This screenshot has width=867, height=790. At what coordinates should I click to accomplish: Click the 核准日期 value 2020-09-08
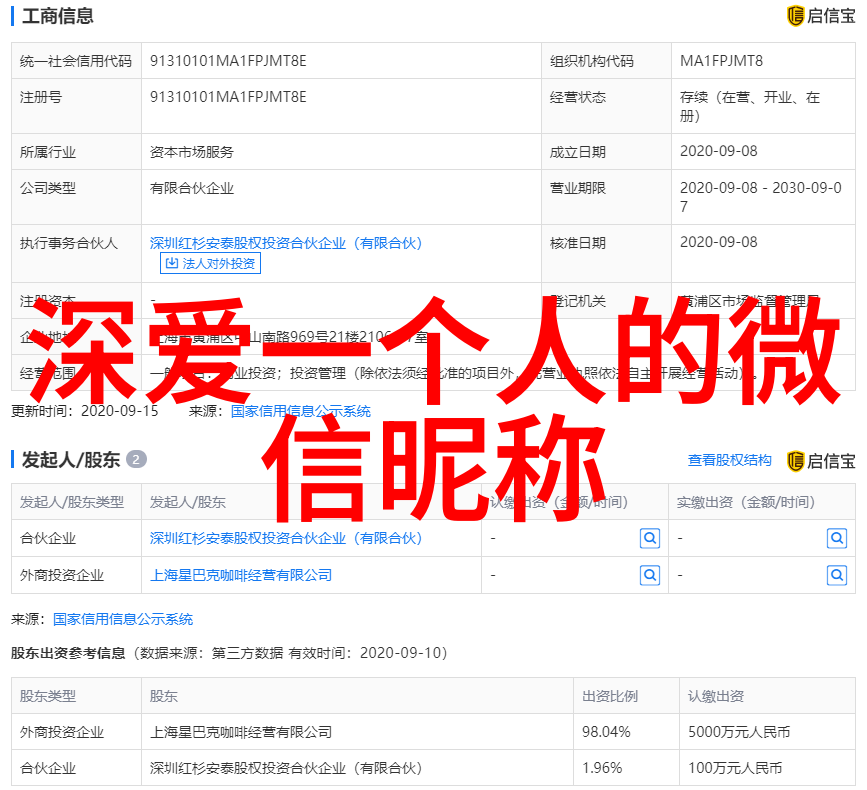click(719, 242)
